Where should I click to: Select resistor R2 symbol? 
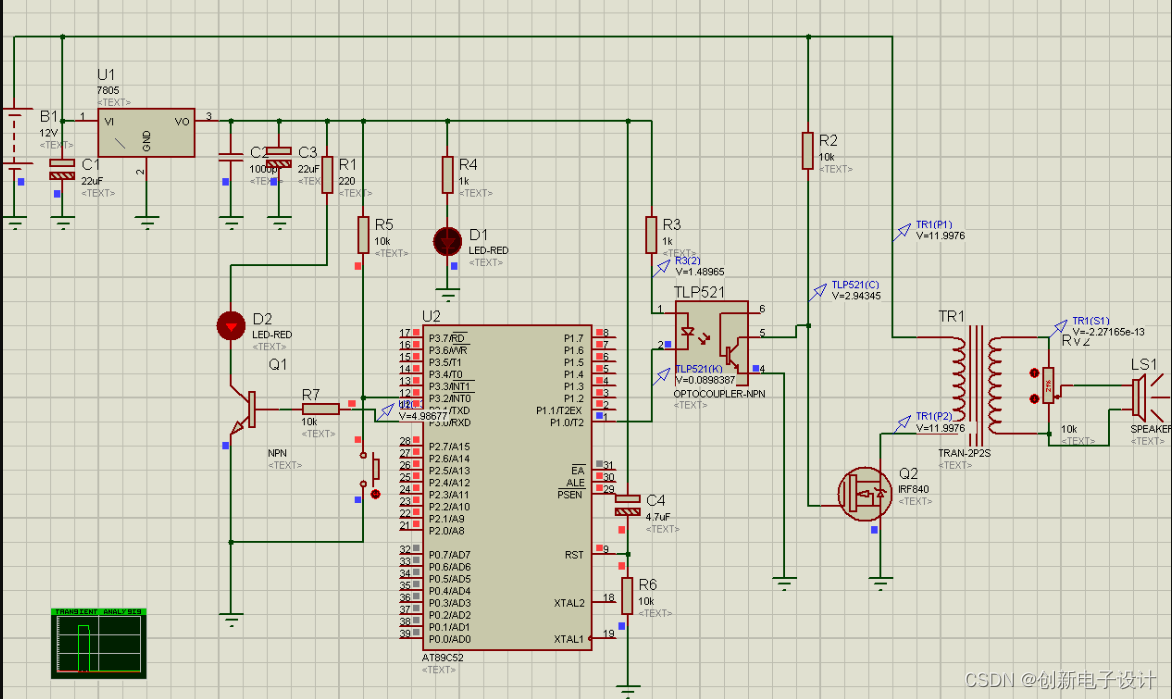coord(808,150)
